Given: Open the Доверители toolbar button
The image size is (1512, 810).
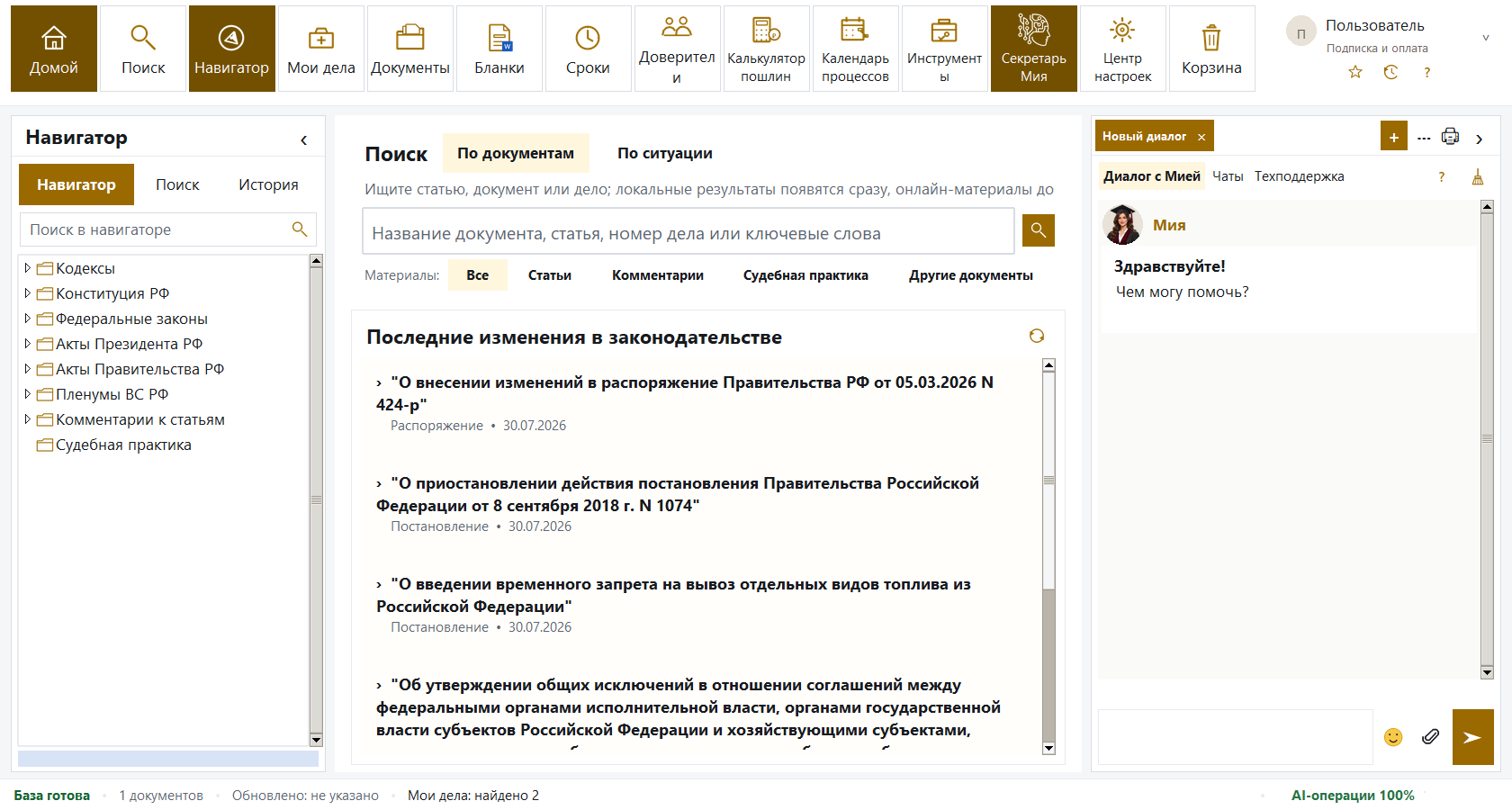Looking at the screenshot, I should [677, 49].
